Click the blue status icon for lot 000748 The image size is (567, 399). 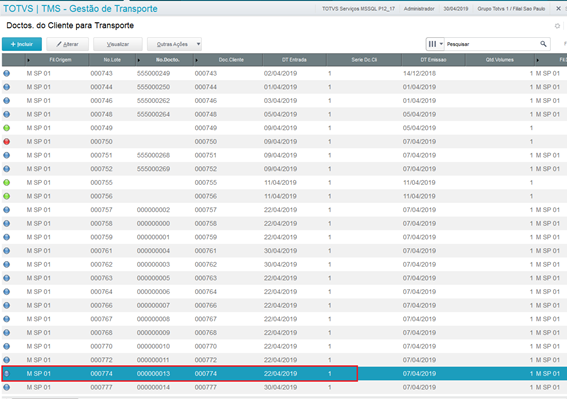tap(7, 114)
